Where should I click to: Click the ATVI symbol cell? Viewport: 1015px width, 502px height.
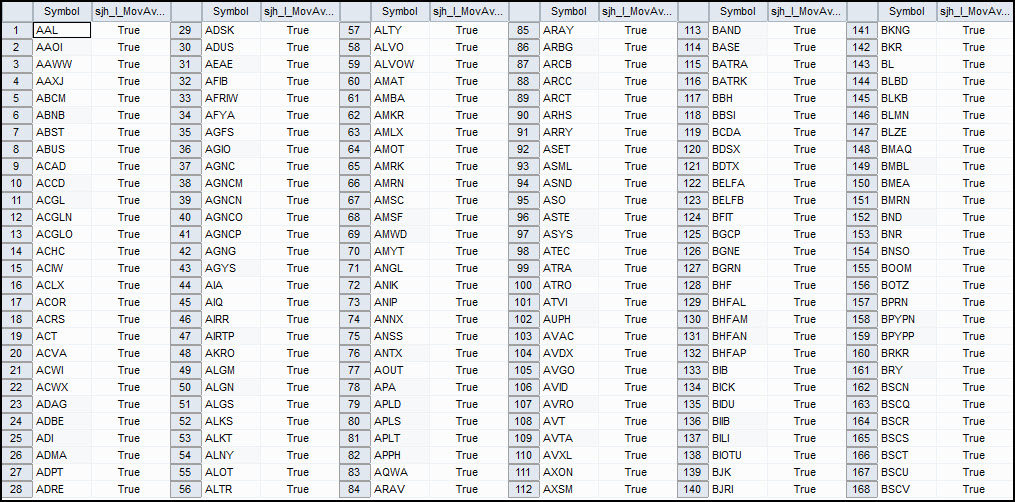point(569,301)
